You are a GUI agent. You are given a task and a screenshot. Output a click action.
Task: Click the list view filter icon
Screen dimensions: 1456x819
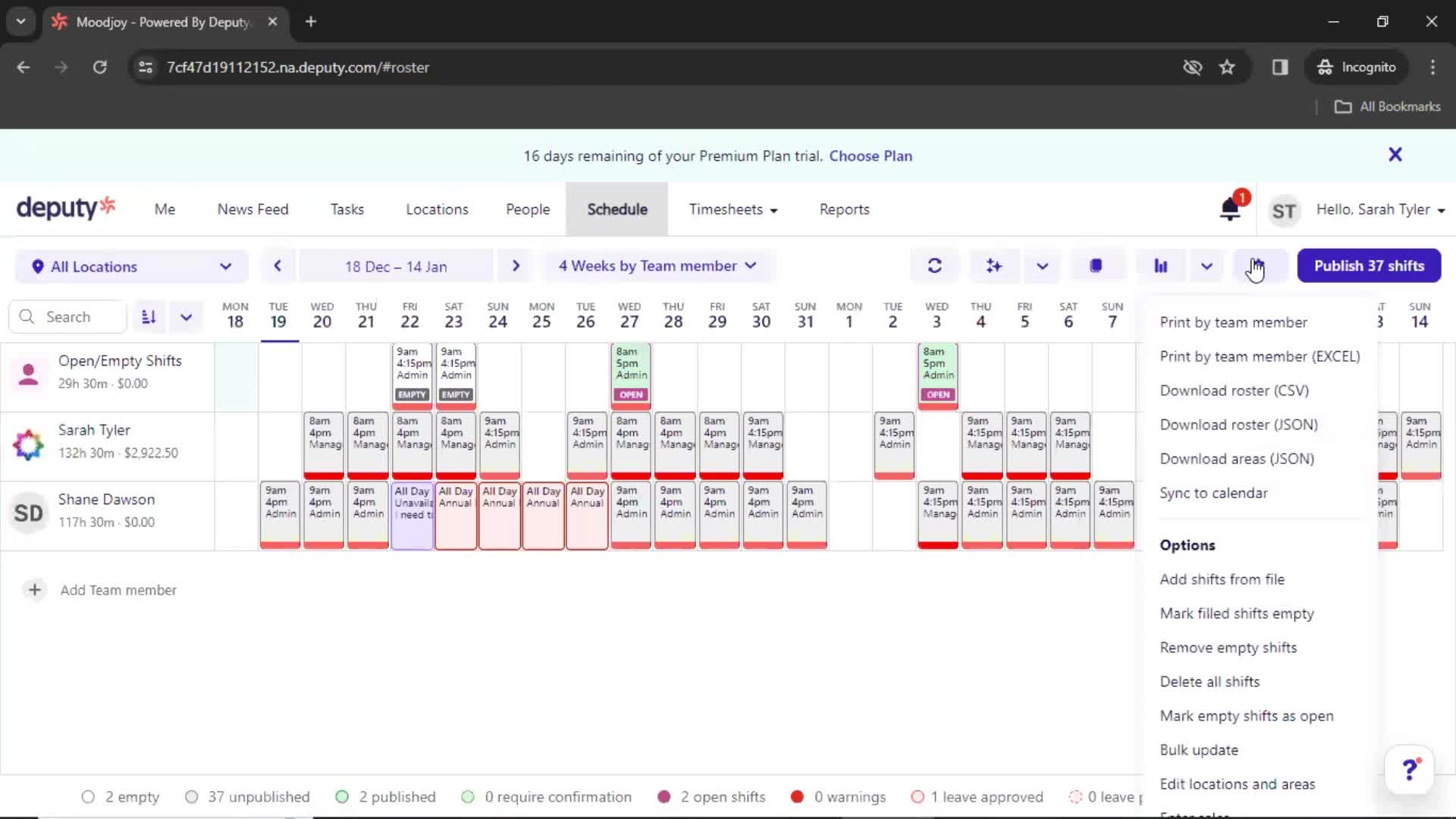point(148,316)
